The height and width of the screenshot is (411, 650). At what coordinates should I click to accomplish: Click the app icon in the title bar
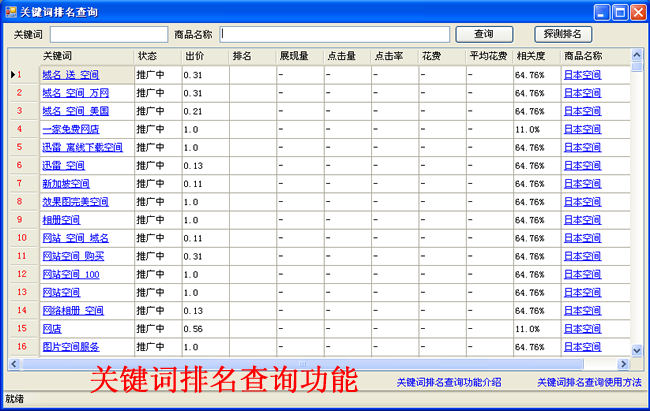coord(10,12)
